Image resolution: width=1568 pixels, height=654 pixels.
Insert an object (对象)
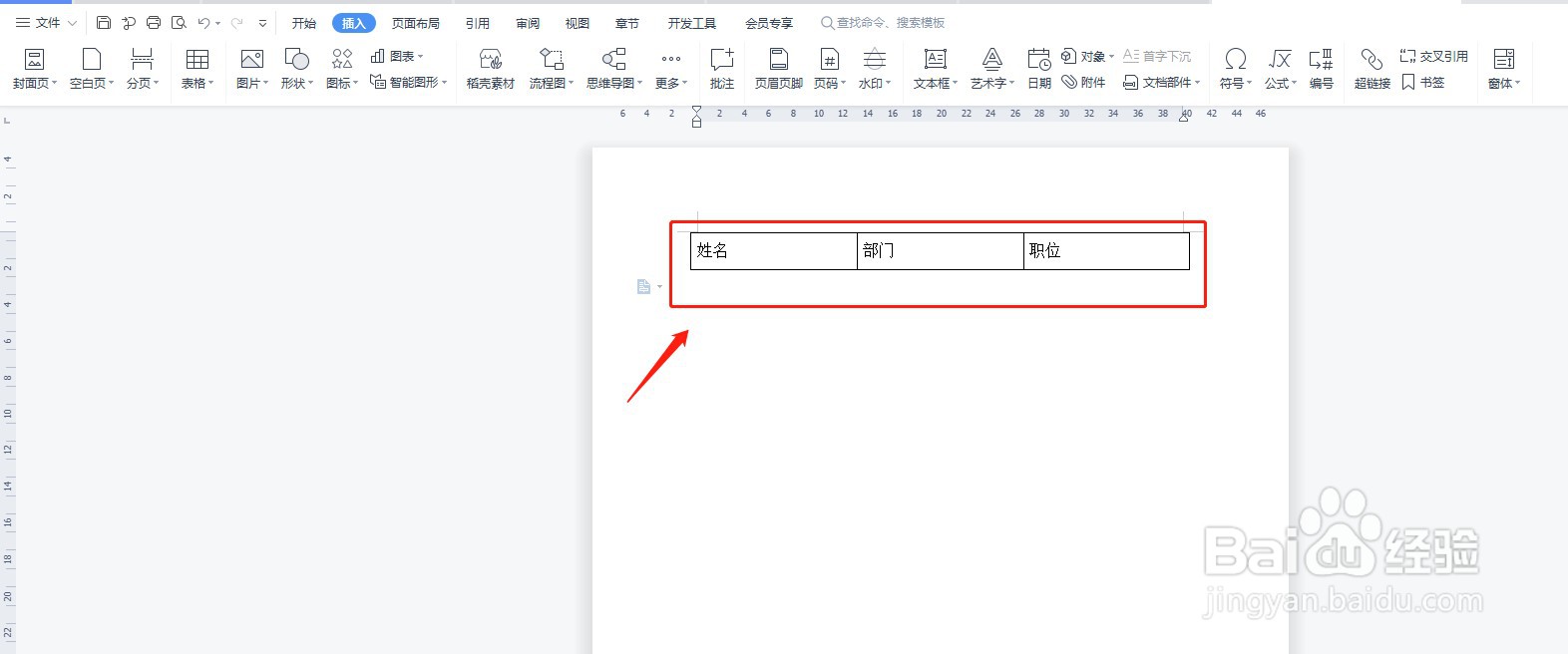point(1088,57)
